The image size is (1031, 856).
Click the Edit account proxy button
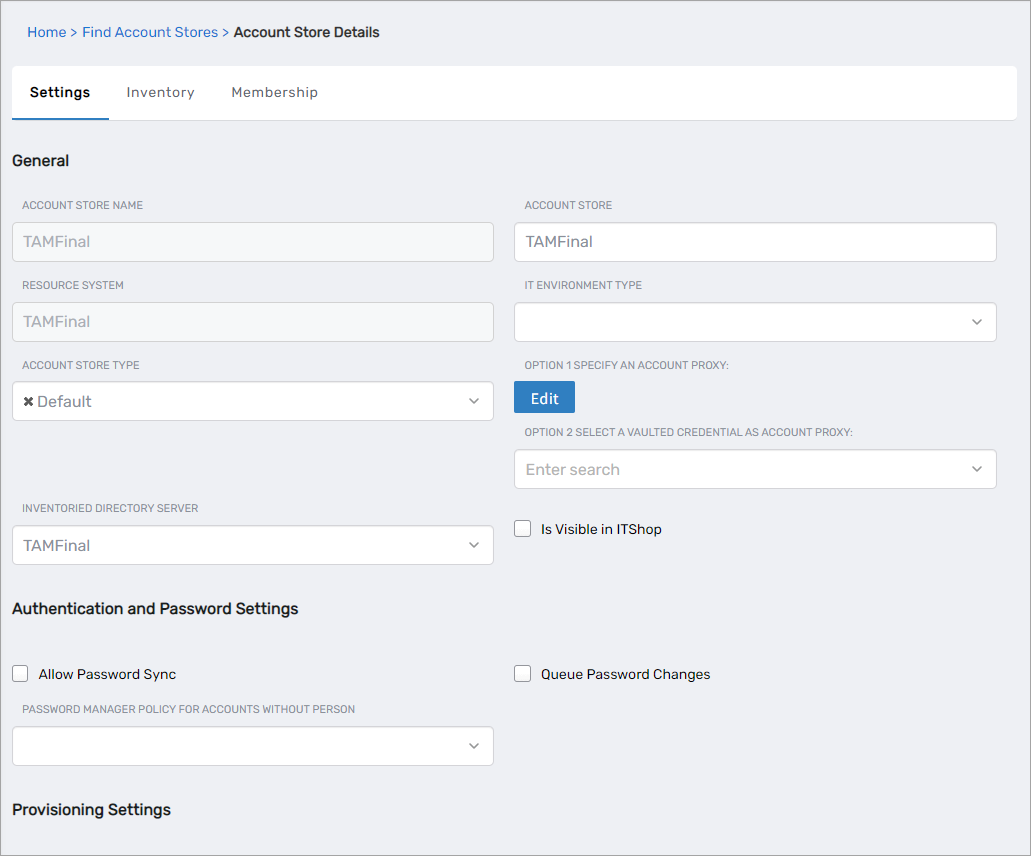(544, 398)
